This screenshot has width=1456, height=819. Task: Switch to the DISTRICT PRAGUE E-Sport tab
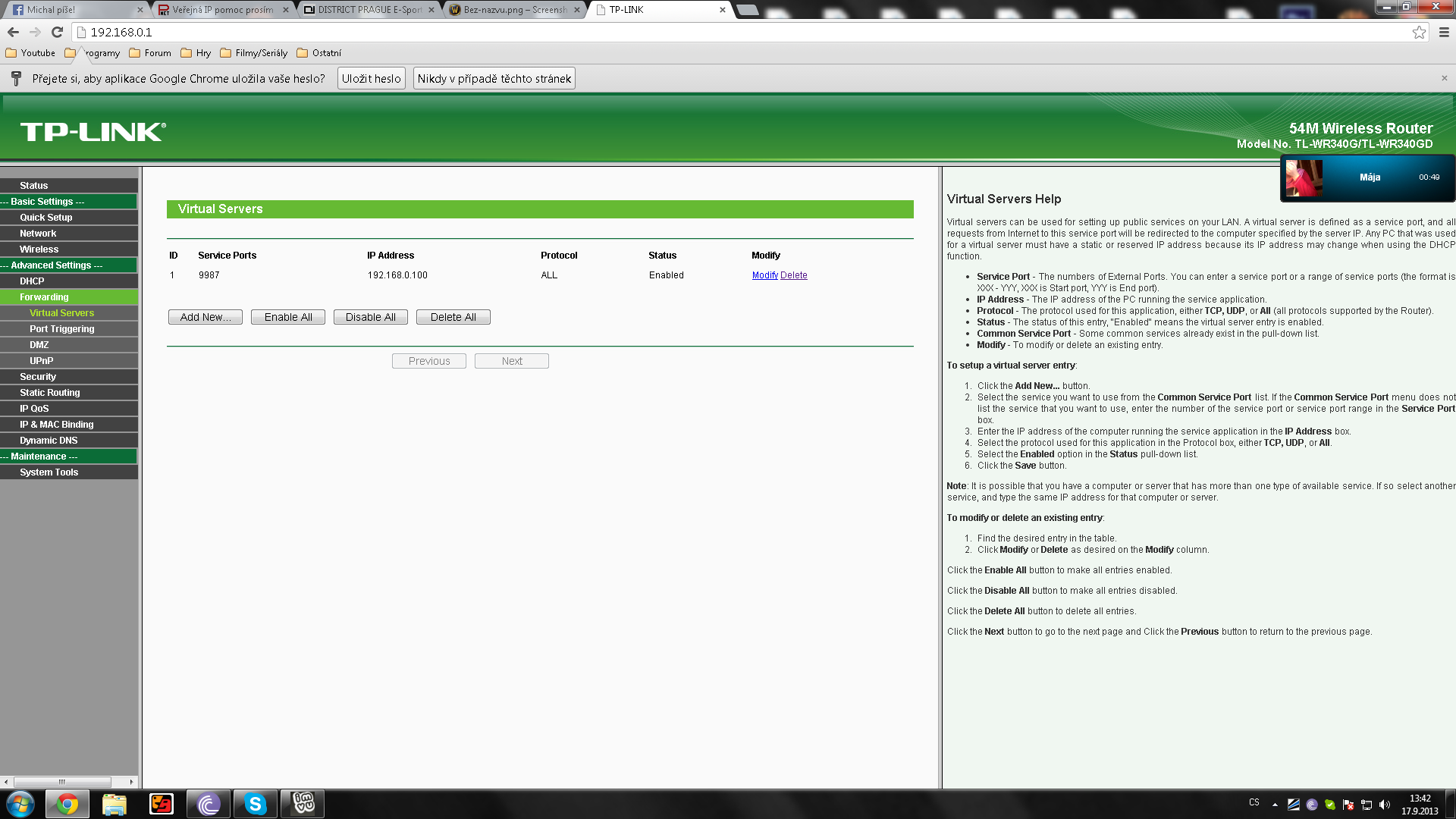click(x=369, y=10)
